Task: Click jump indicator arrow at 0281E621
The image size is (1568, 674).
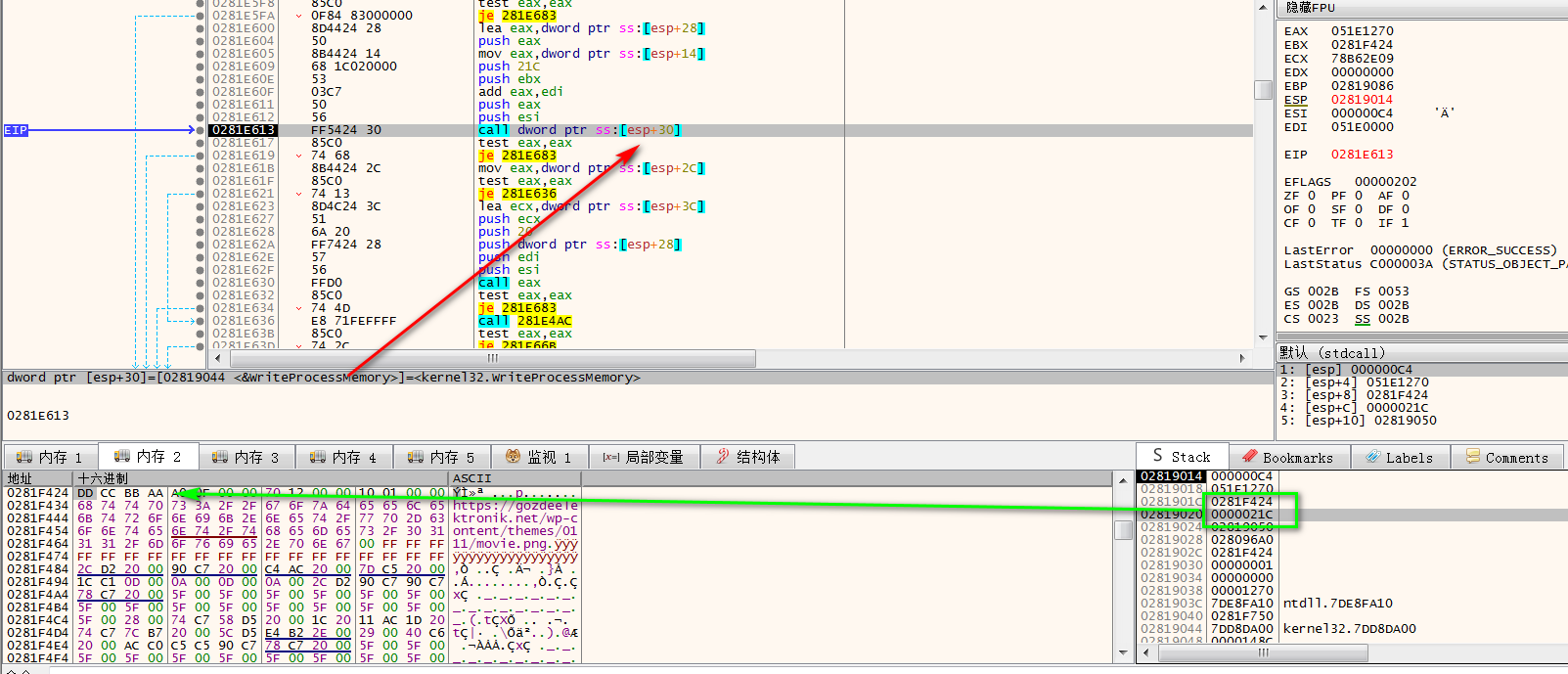Action: [x=299, y=194]
